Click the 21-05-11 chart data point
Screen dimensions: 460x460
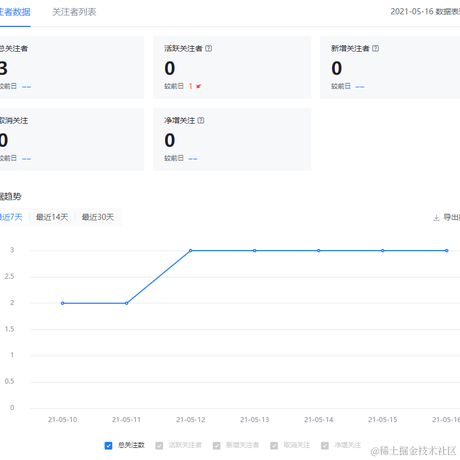pos(126,303)
